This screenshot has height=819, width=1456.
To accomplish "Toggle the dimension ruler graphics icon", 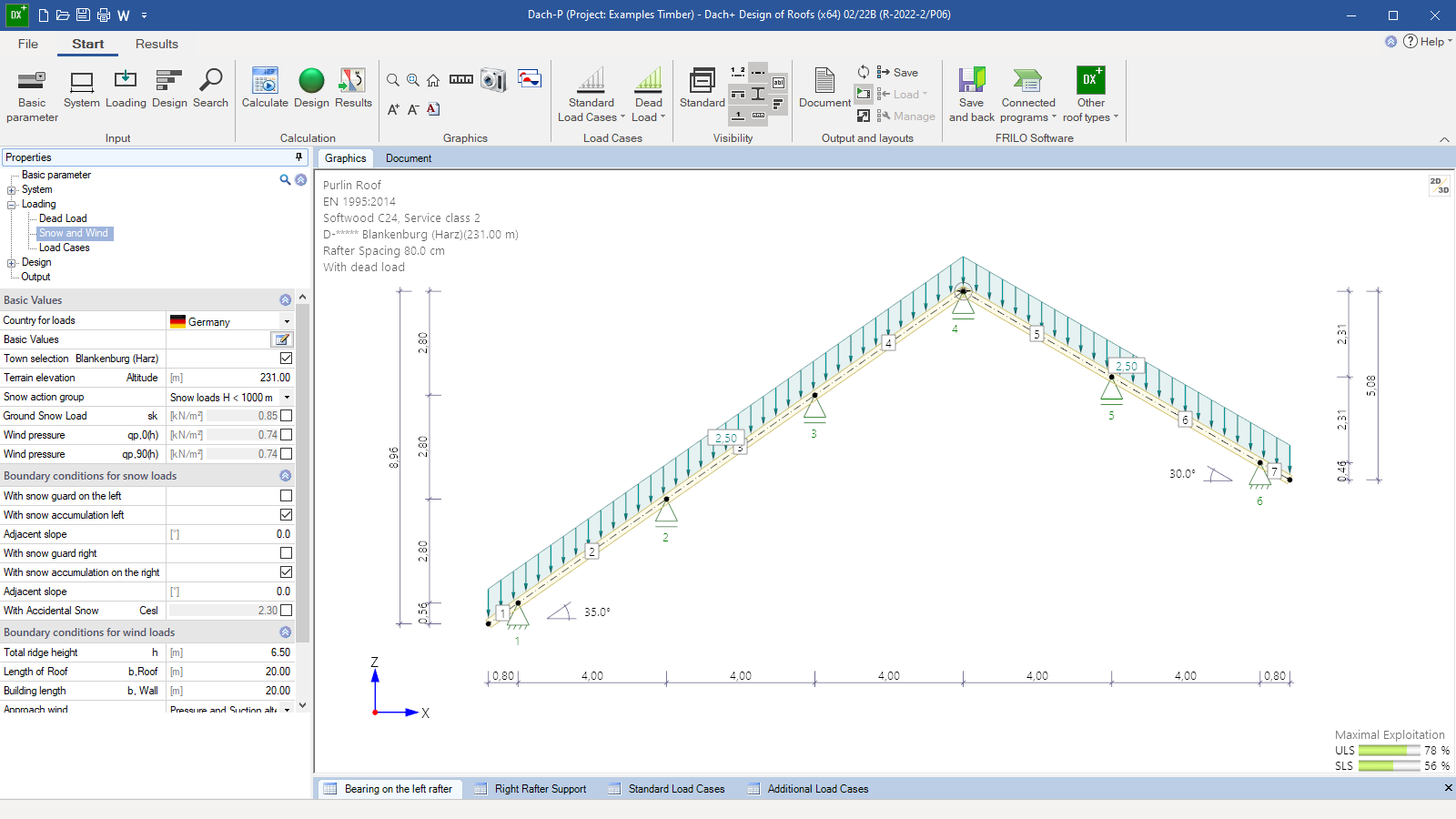I will (x=461, y=80).
